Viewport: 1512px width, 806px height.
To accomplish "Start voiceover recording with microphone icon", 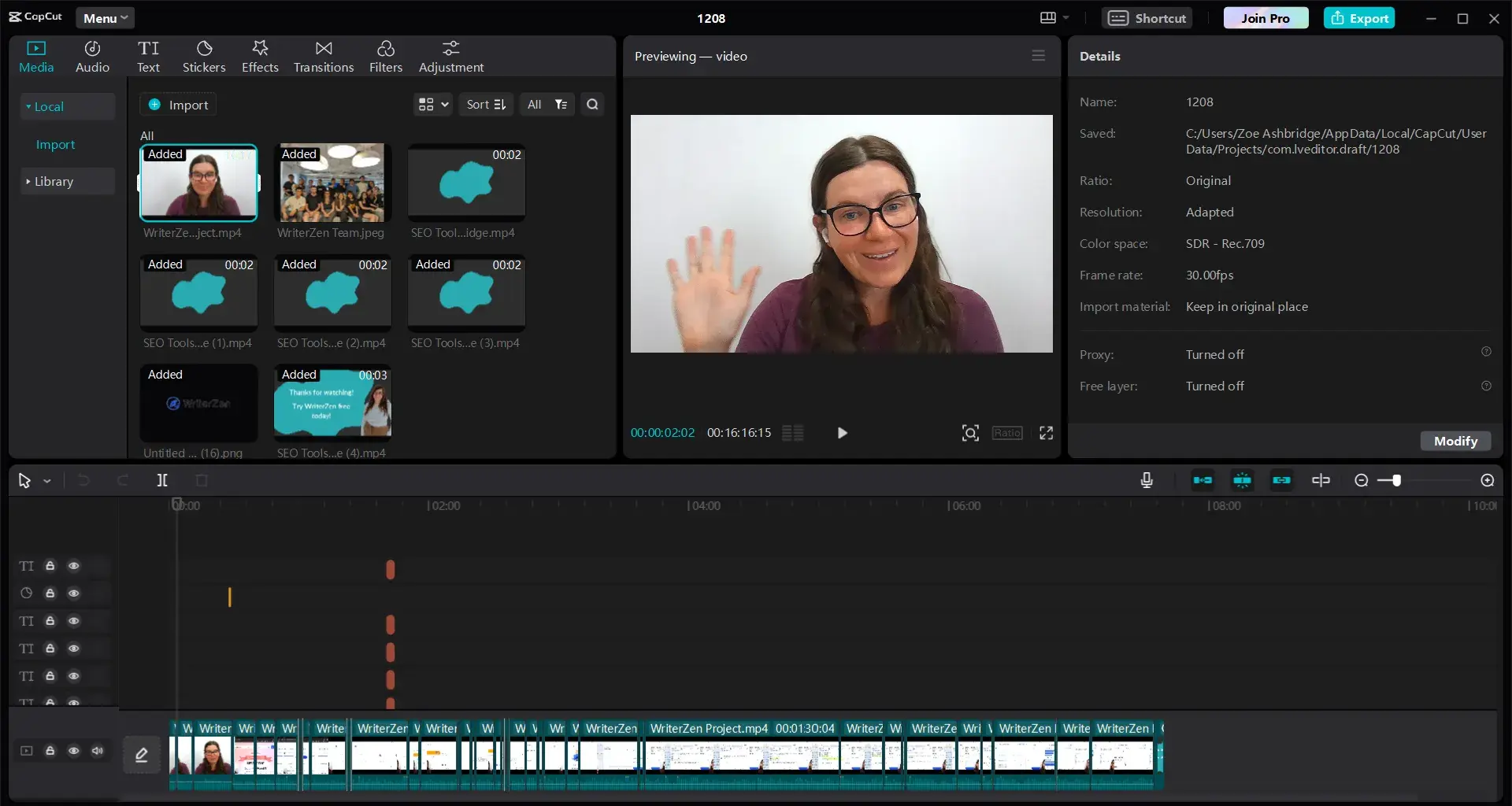I will click(x=1147, y=480).
